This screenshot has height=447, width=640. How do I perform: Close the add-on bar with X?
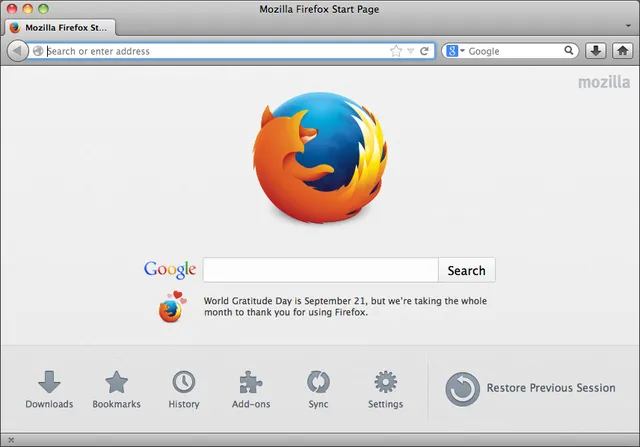(x=11, y=440)
